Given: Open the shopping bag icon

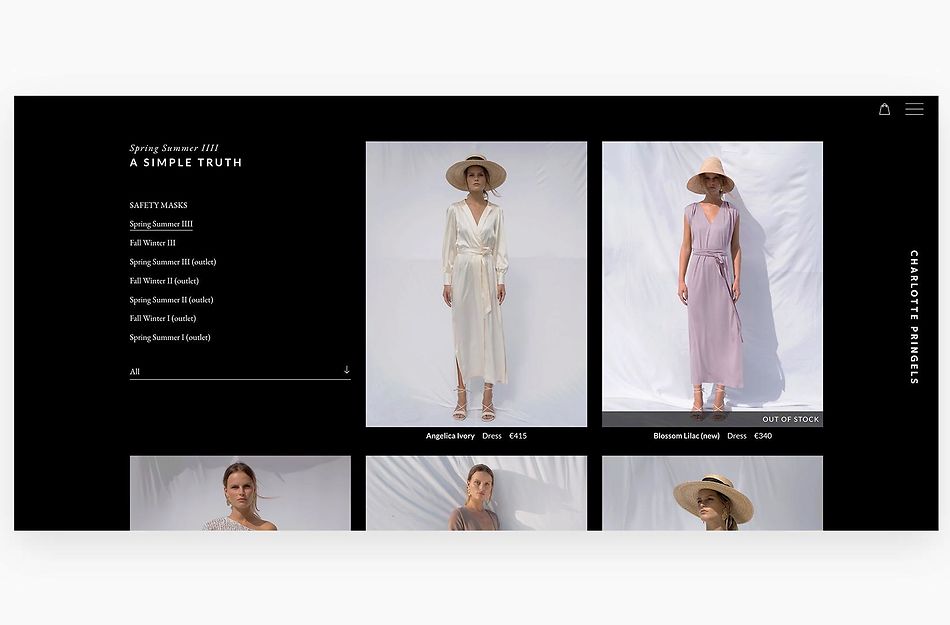Looking at the screenshot, I should coord(884,109).
